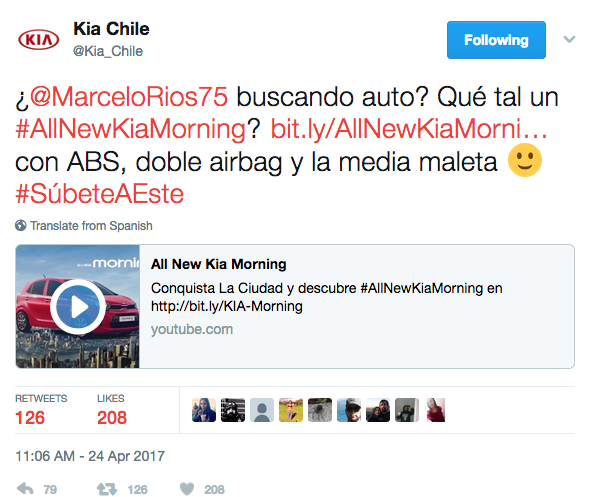Open the #AllNewKiaMorning hashtag

[131, 129]
